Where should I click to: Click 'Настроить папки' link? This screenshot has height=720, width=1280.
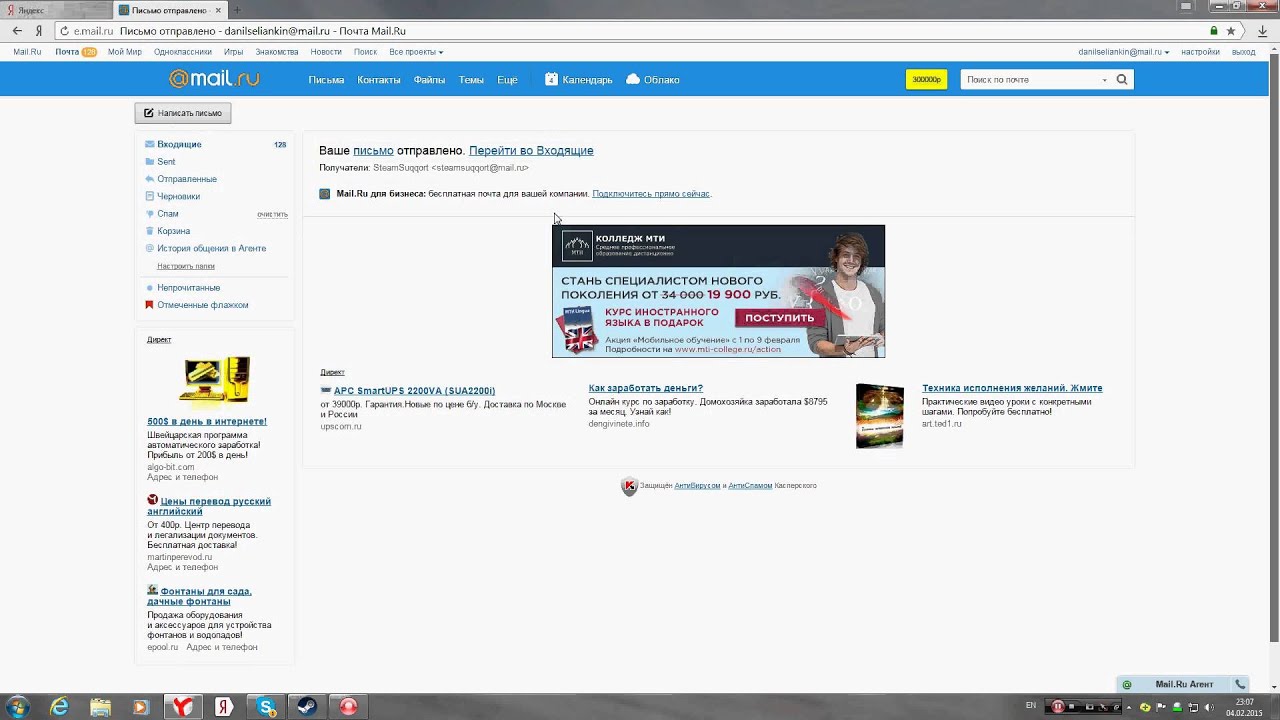tap(186, 266)
